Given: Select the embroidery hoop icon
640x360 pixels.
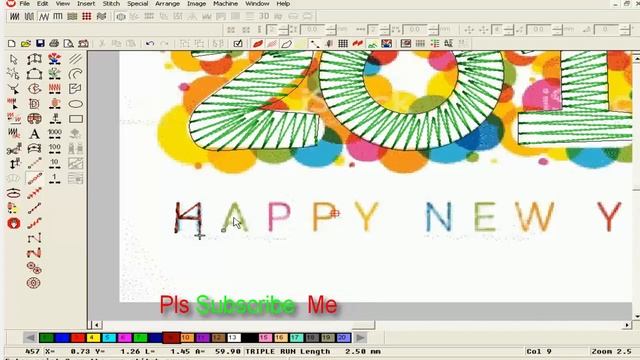Looking at the screenshot, I should pos(13,193).
